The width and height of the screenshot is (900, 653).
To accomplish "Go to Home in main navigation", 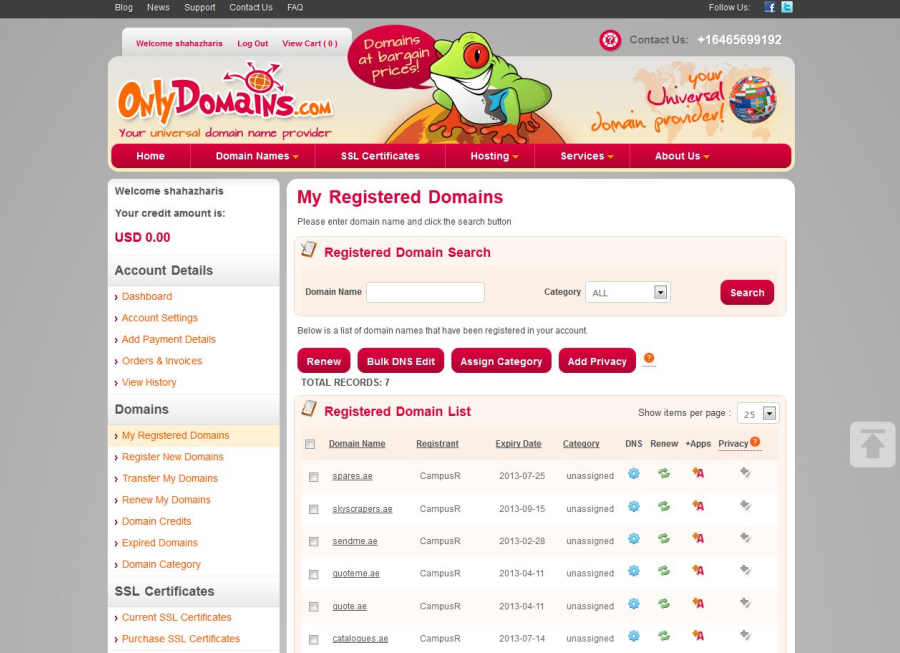I will pos(150,156).
